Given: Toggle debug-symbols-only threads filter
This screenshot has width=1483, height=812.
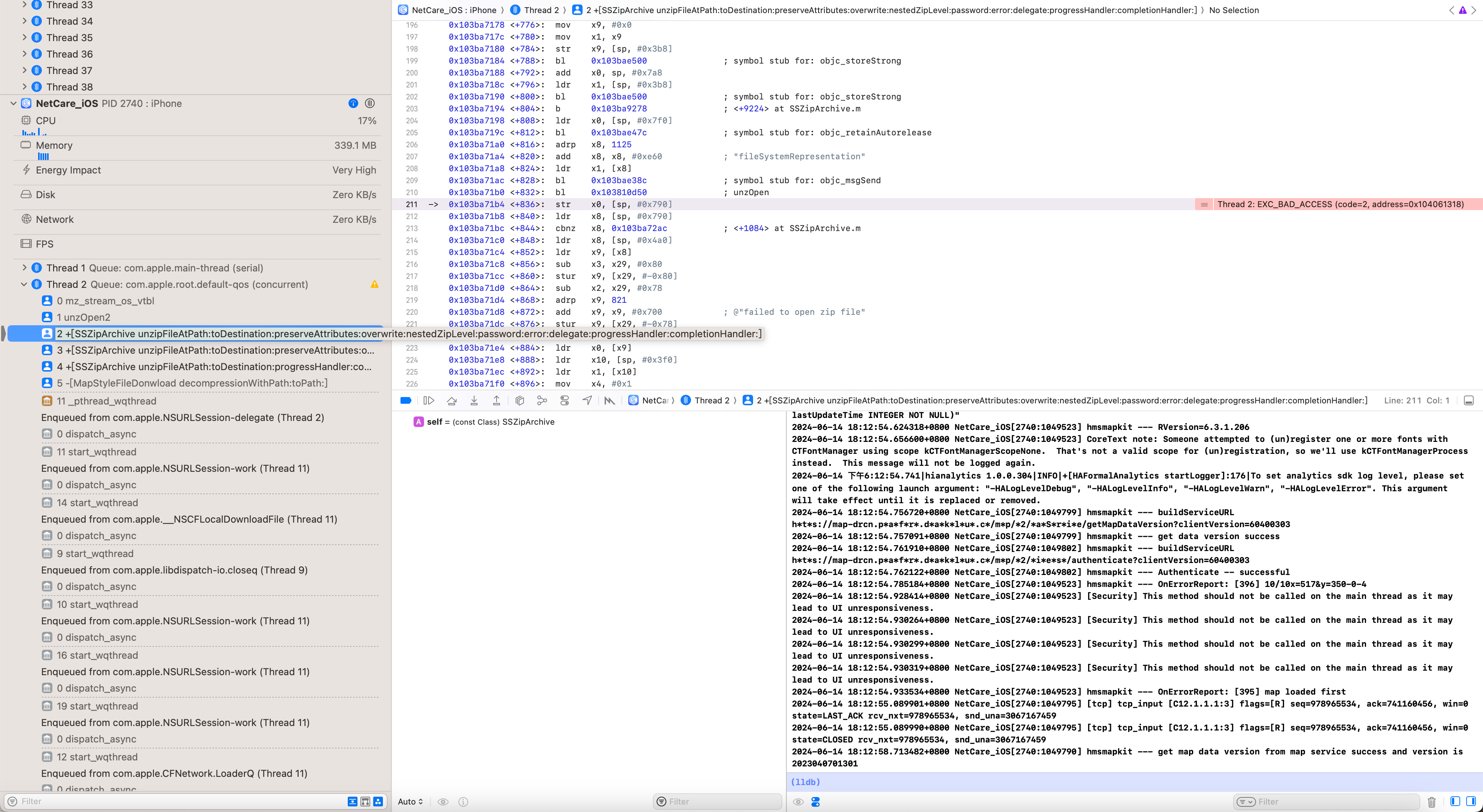Looking at the screenshot, I should (x=378, y=802).
